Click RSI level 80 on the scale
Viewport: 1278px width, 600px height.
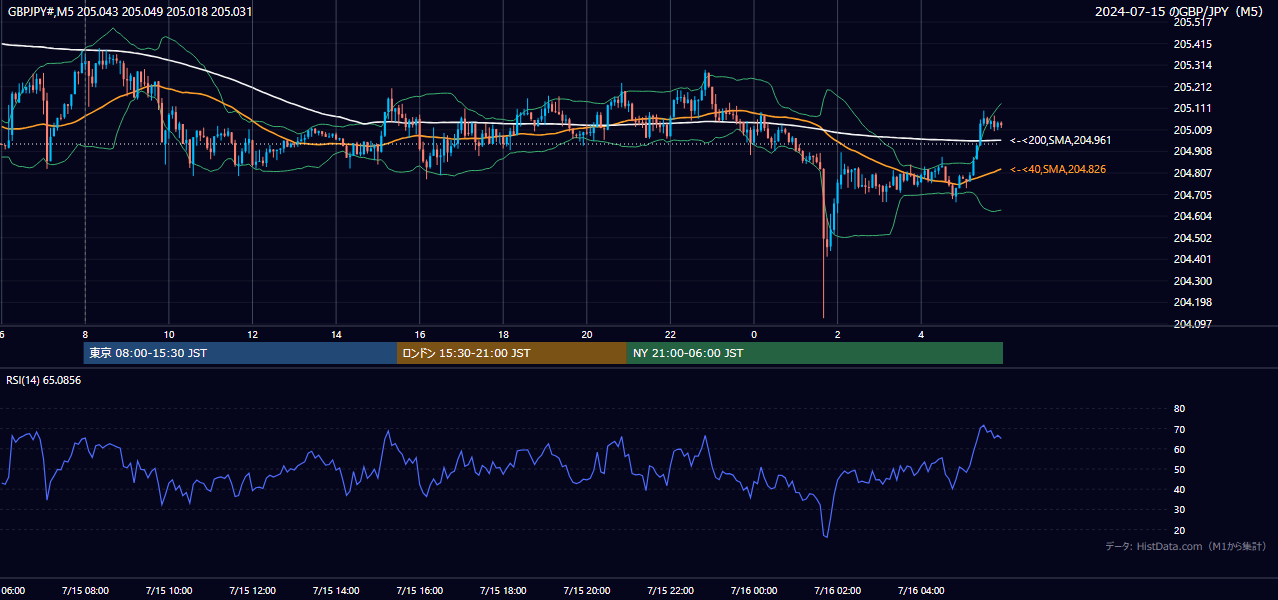click(1179, 409)
